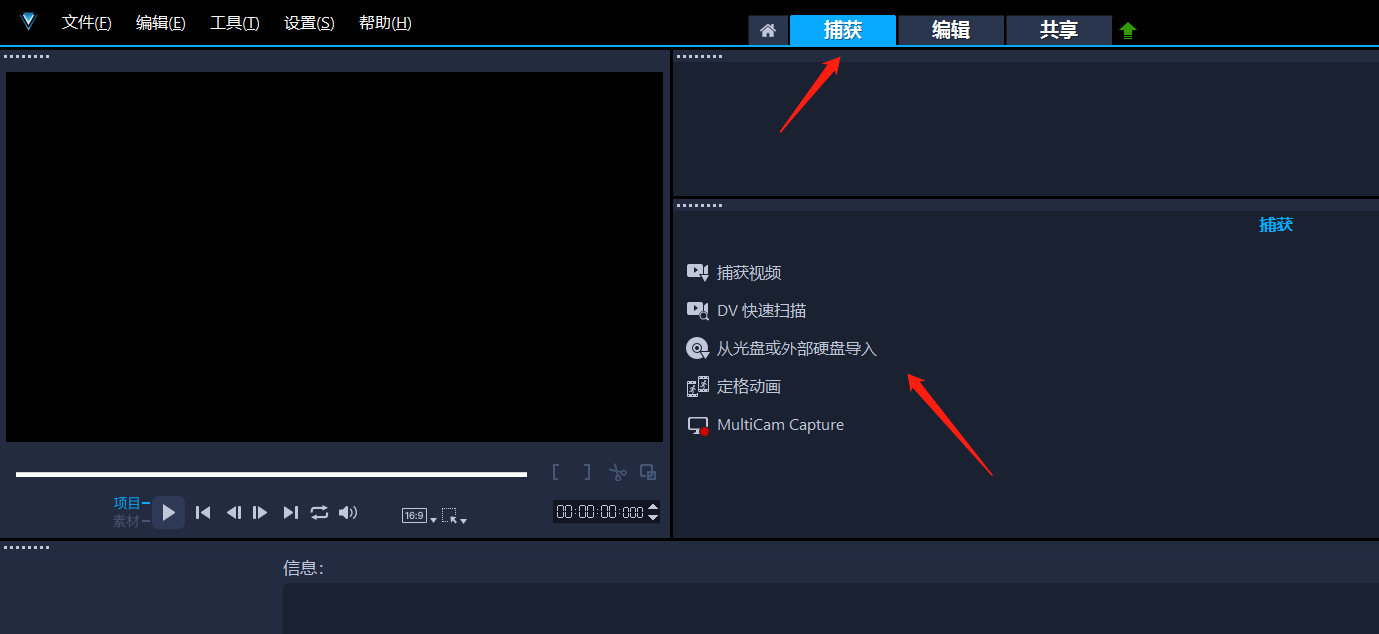This screenshot has height=634, width=1379.
Task: Enlarge the preview window
Action: 648,472
